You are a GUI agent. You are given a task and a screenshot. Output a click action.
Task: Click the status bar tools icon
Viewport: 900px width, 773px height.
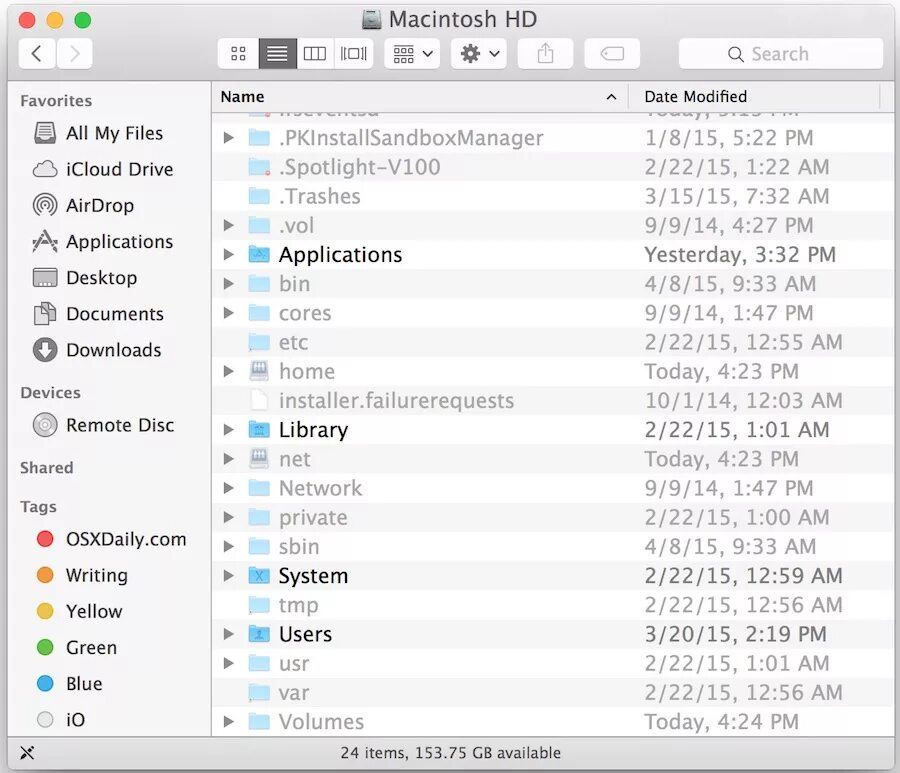27,752
